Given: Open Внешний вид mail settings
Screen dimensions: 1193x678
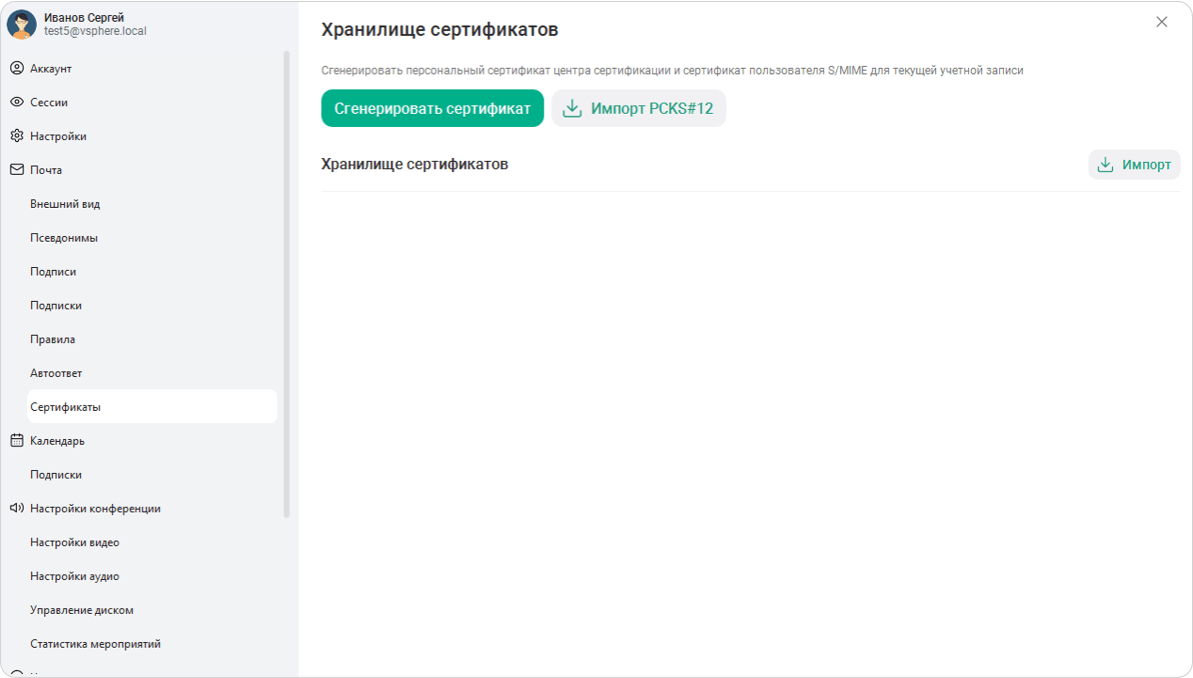Looking at the screenshot, I should [x=65, y=204].
